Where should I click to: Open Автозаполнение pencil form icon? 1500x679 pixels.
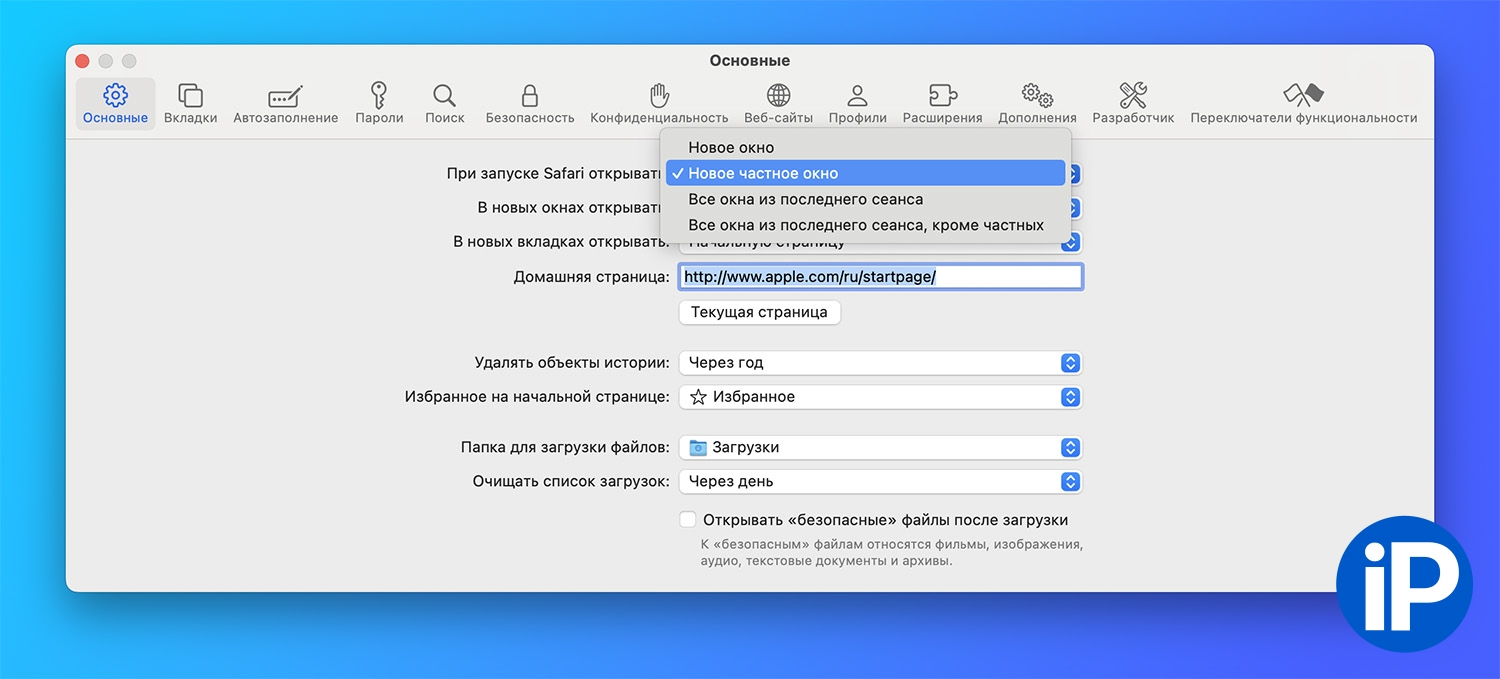[286, 104]
